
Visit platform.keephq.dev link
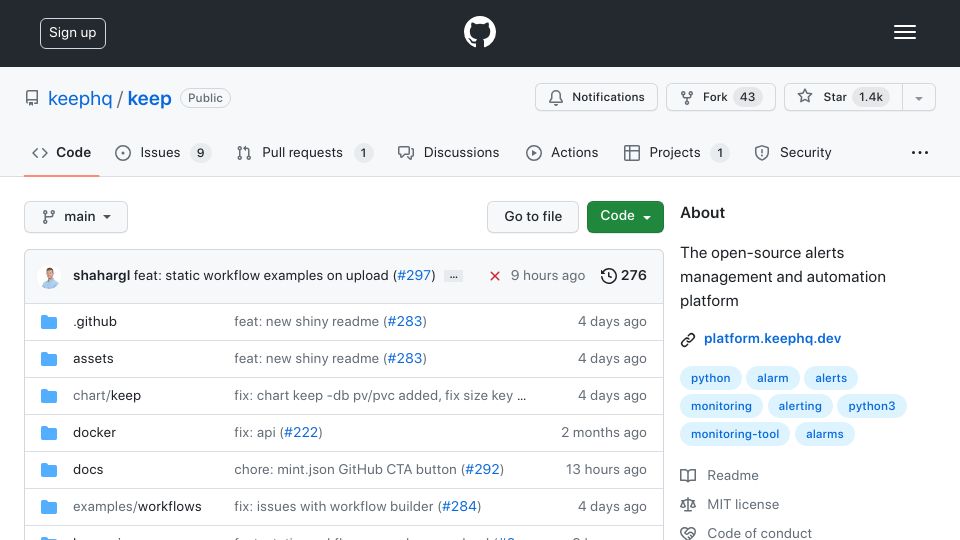click(x=772, y=339)
